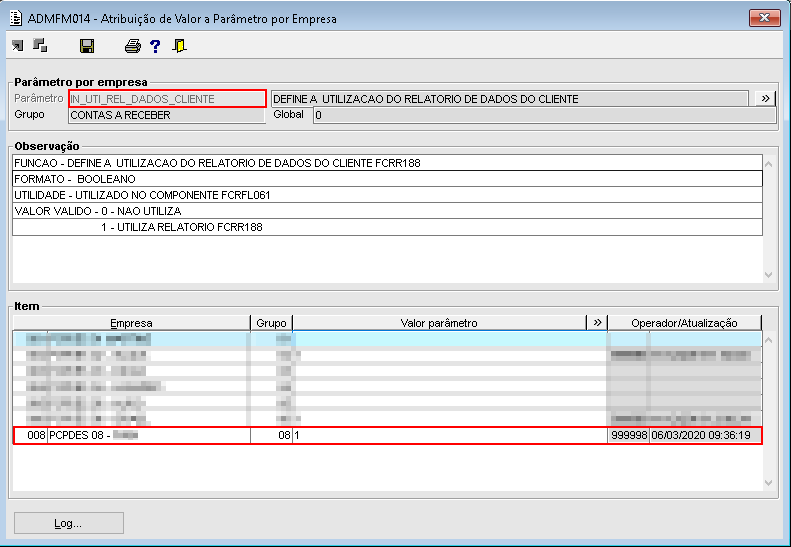Click the Parâmetro field IN_UTI_REL_DADOS_CLIENTE
The height and width of the screenshot is (547, 791).
pos(167,98)
